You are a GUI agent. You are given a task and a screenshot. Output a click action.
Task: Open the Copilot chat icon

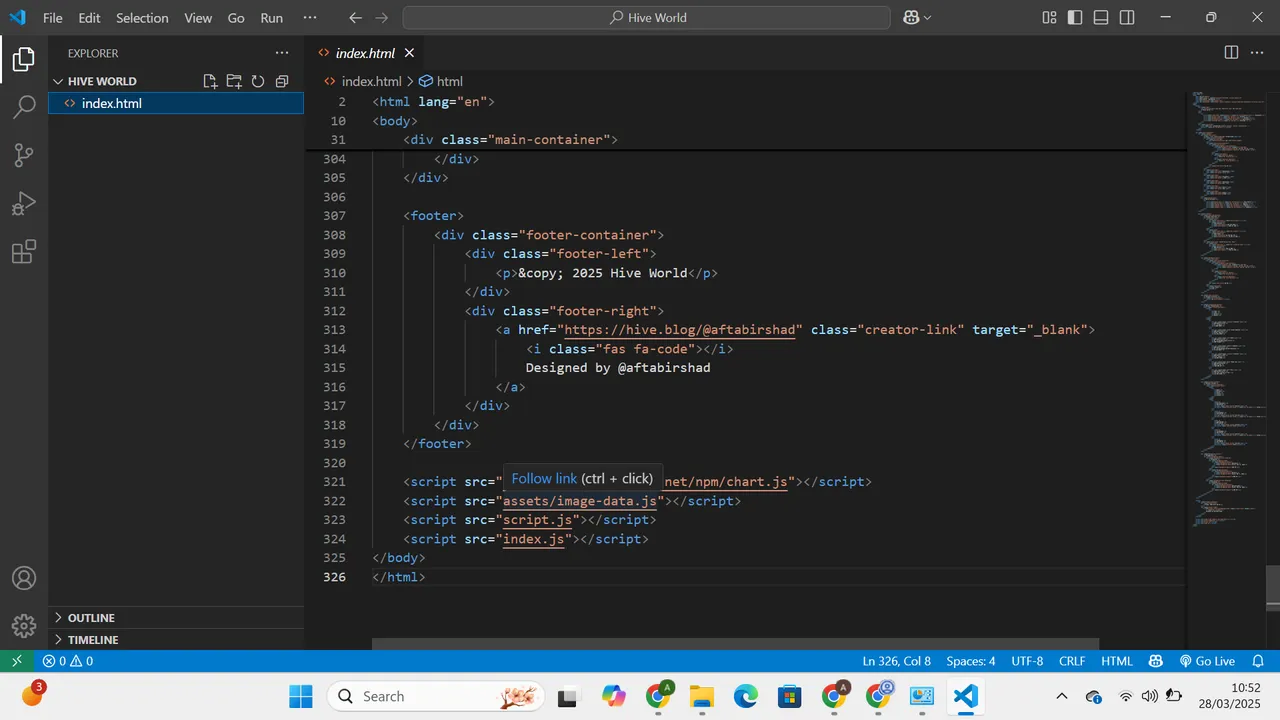coord(911,17)
